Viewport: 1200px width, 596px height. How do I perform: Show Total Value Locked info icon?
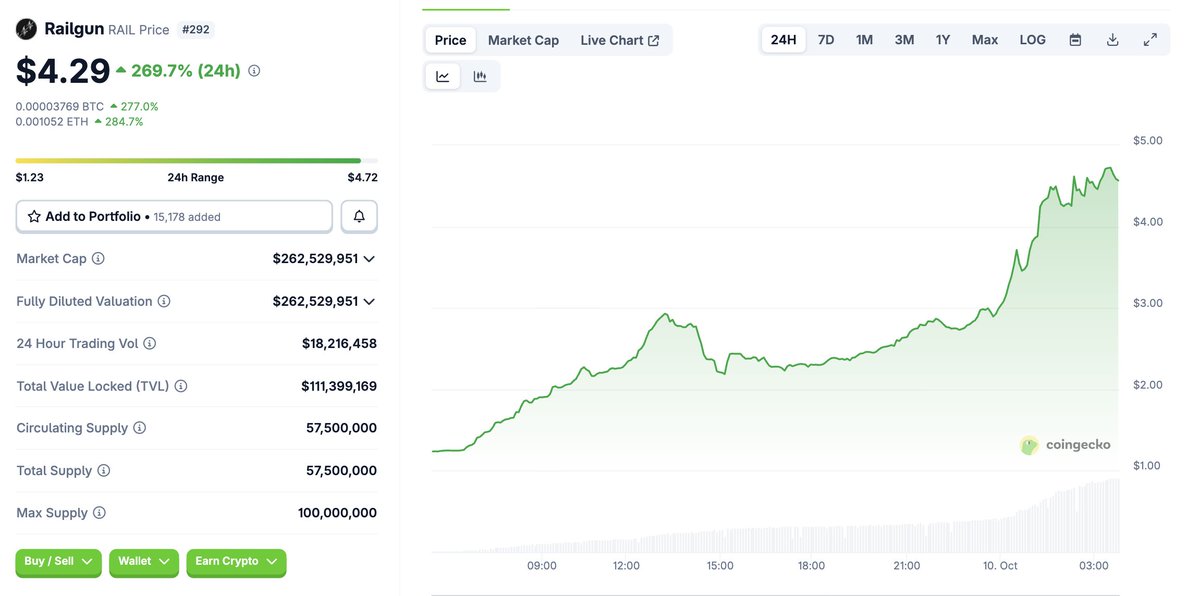click(181, 386)
